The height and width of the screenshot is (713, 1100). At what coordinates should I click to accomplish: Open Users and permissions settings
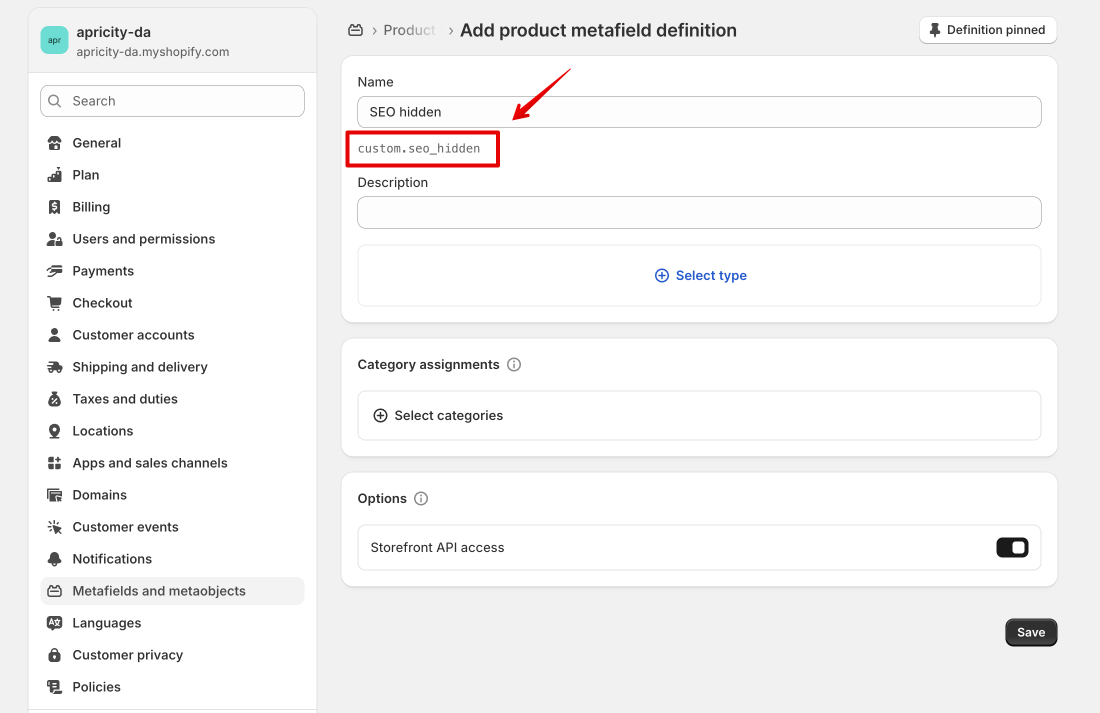coord(144,239)
